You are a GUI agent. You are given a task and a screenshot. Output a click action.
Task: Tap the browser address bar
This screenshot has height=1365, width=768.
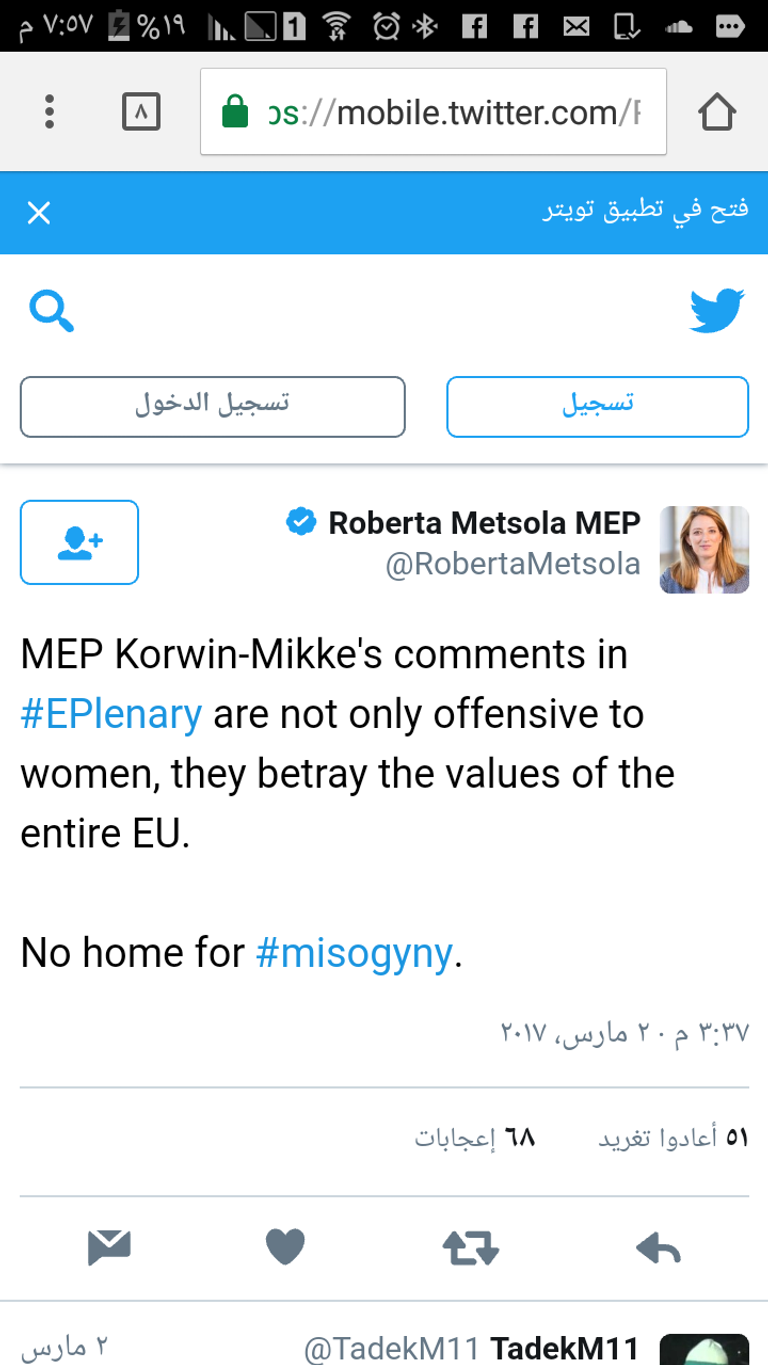[x=433, y=112]
